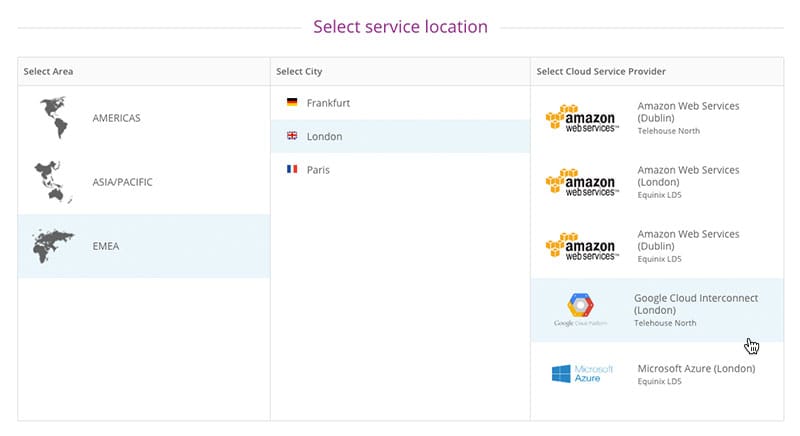Image resolution: width=800 pixels, height=436 pixels.
Task: Pick Google Cloud Interconnect (London) text
Action: point(696,304)
